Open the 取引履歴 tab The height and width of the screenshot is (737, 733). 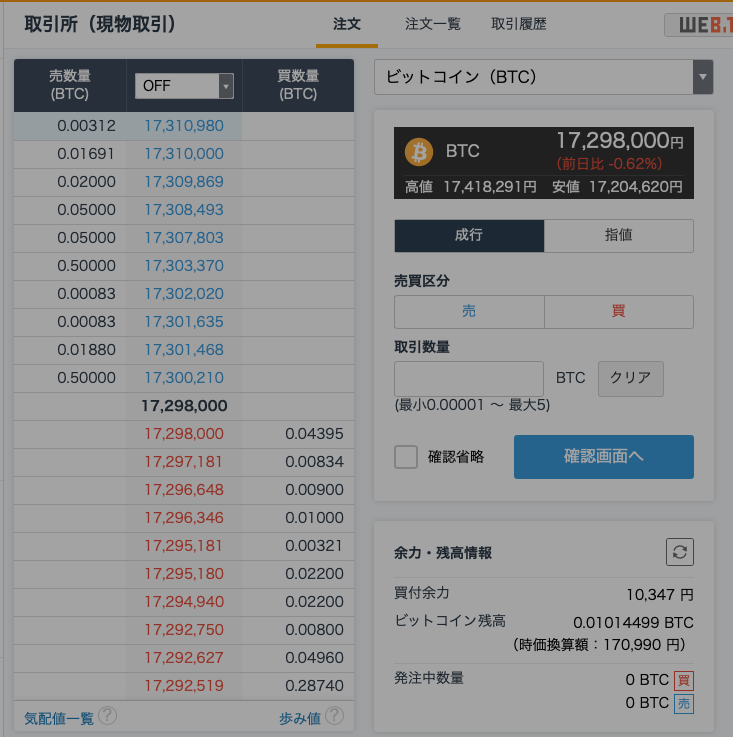click(x=519, y=24)
